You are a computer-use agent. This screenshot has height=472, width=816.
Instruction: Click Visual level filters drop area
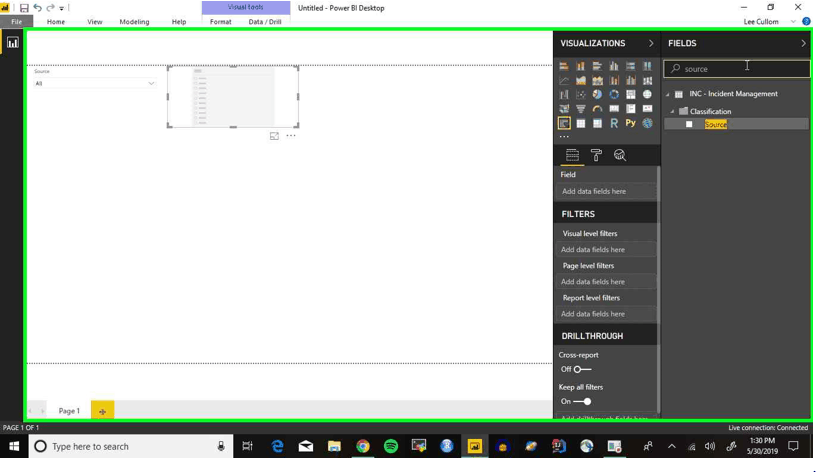tap(606, 250)
